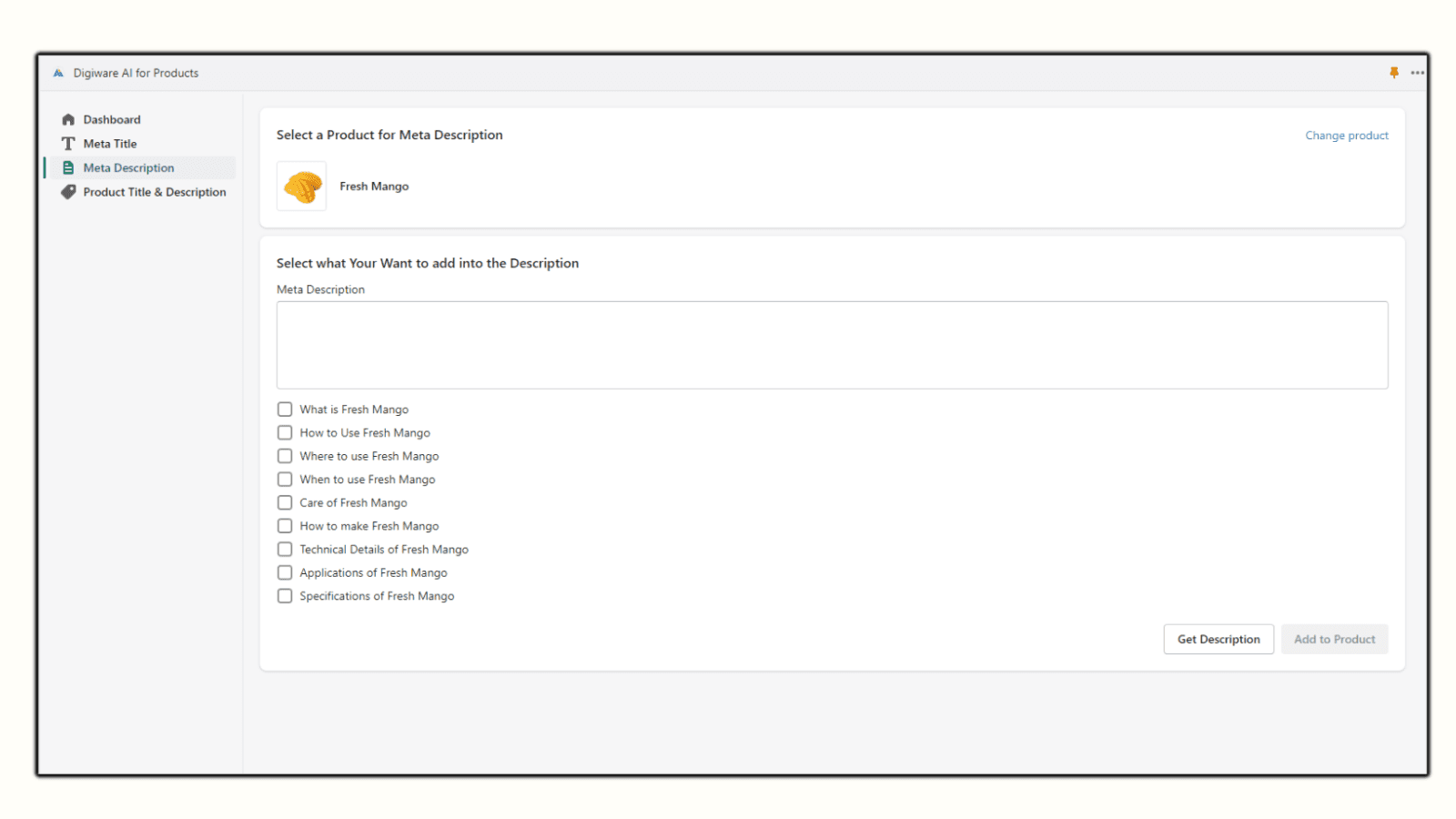Screen dimensions: 1456x819
Task: Check the What is Fresh Mango checkbox
Action: pos(285,409)
